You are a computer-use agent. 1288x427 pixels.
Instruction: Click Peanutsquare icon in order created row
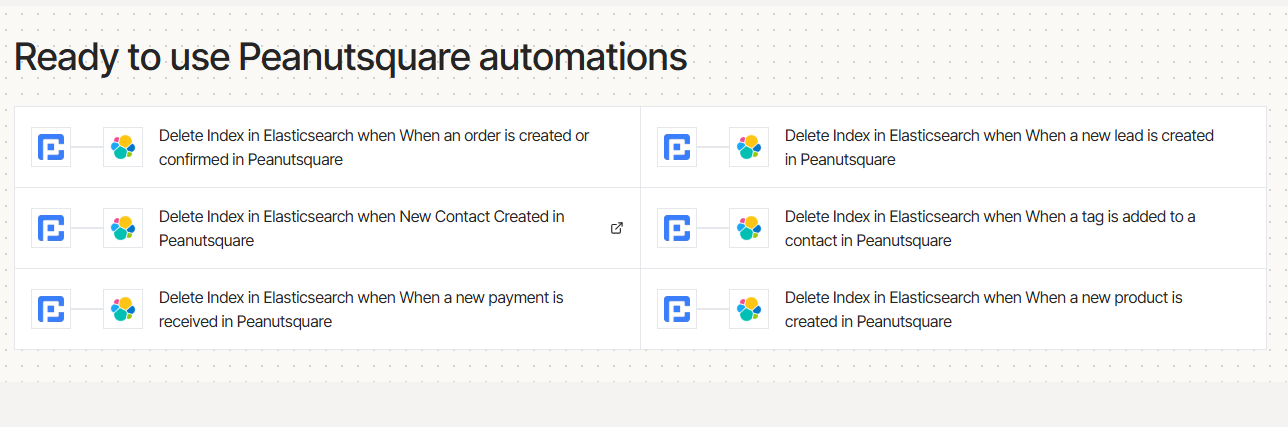(51, 147)
